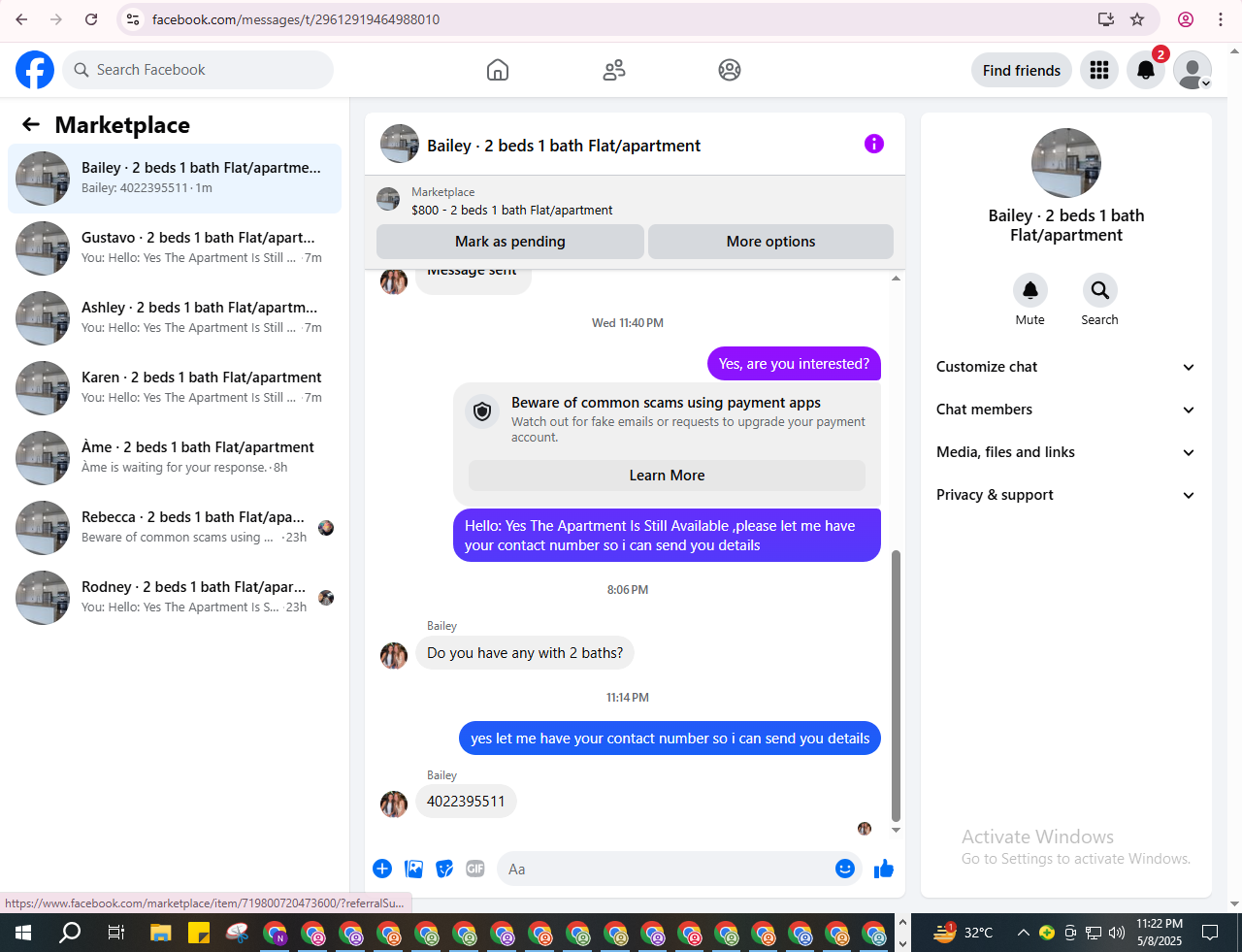
Task: Attach a photo using image icon
Action: click(x=414, y=869)
